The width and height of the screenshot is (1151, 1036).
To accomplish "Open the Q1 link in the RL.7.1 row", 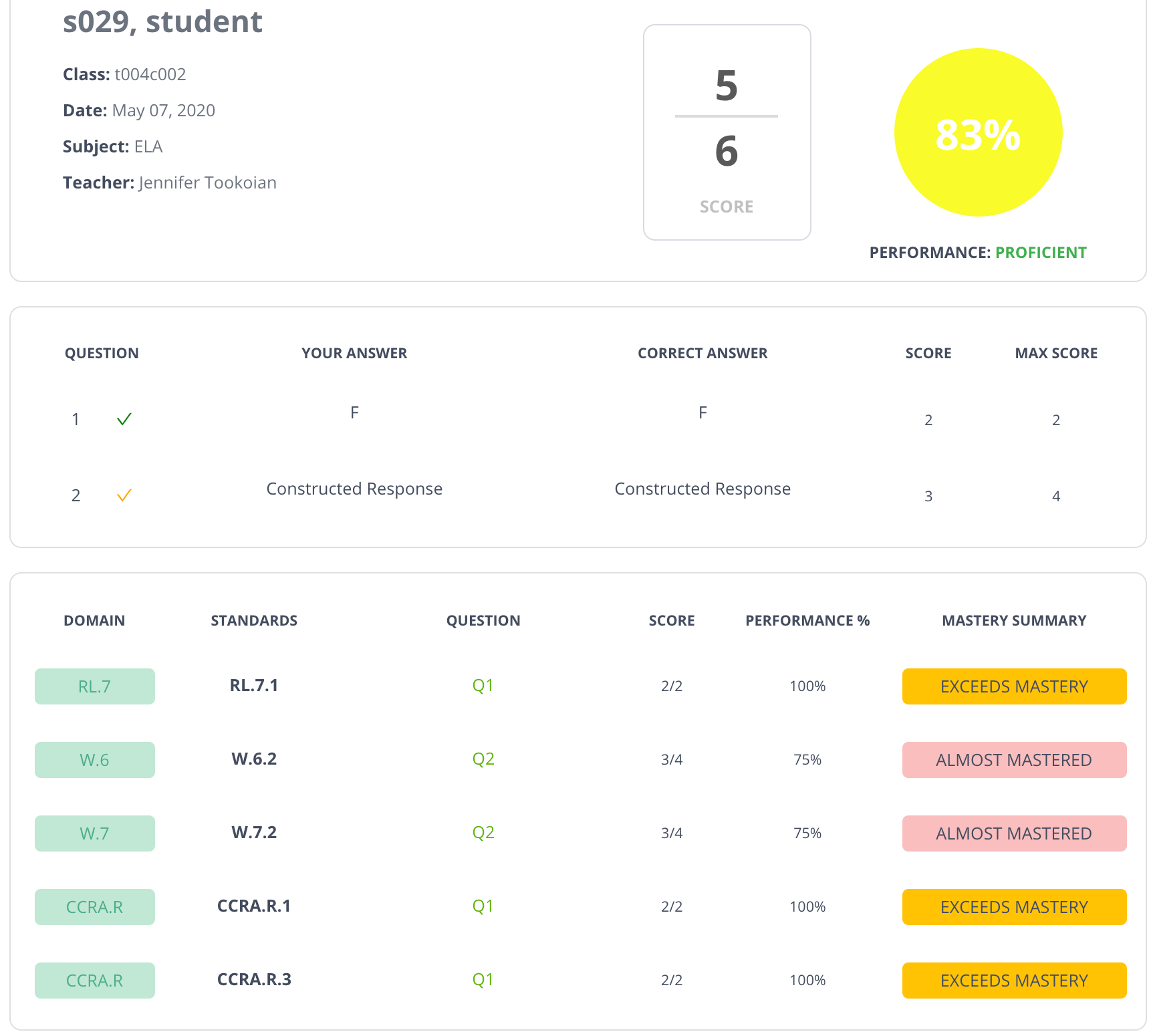I will point(483,686).
